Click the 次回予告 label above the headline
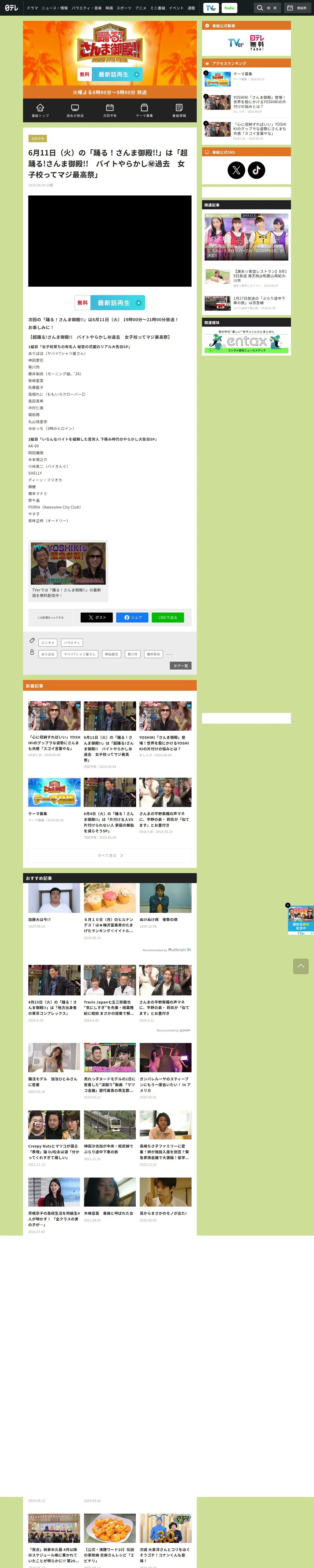This screenshot has height=1568, width=314. coord(37,139)
